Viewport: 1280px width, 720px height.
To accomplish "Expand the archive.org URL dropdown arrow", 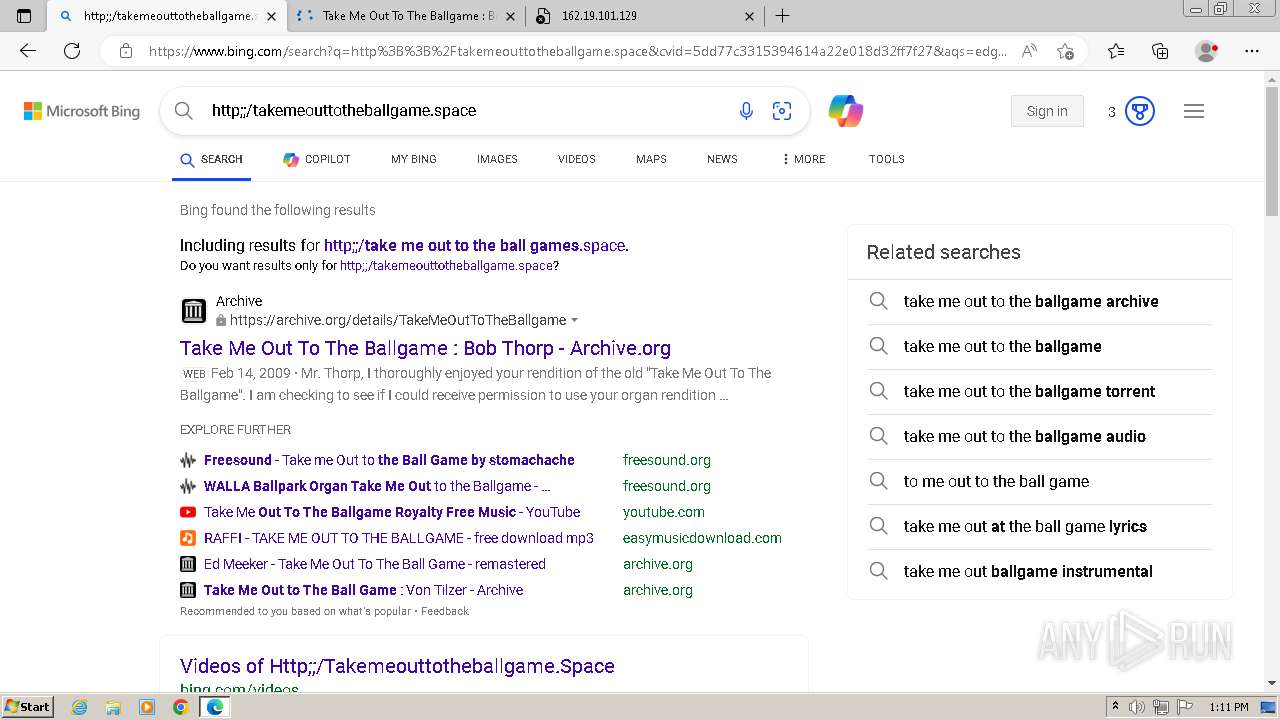I will point(574,320).
